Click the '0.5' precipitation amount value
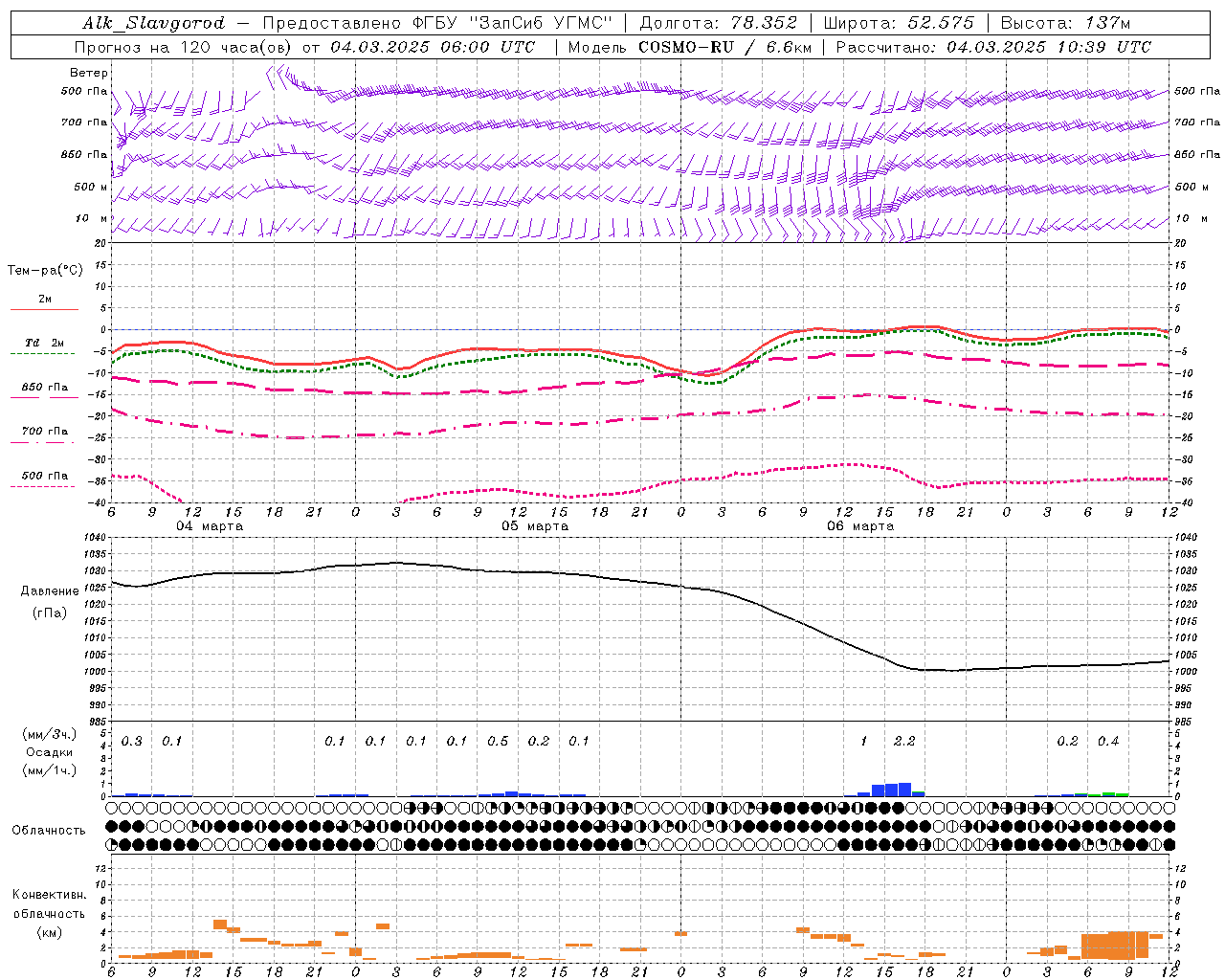Screen dimensions: 1225x980 (x=498, y=741)
